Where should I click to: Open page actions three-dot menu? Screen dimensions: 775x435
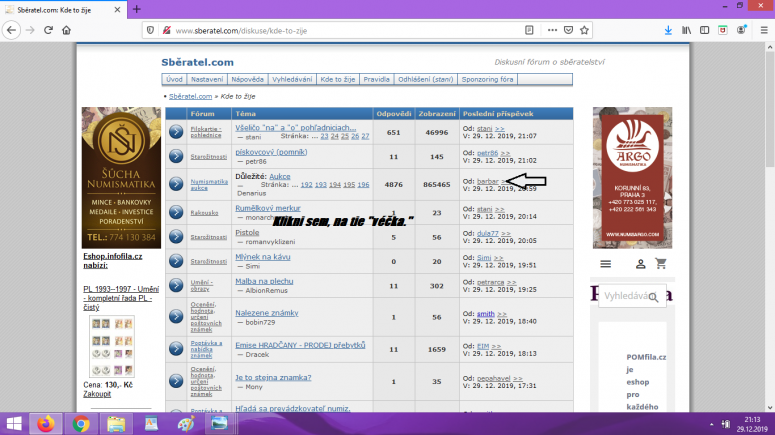[x=552, y=30]
